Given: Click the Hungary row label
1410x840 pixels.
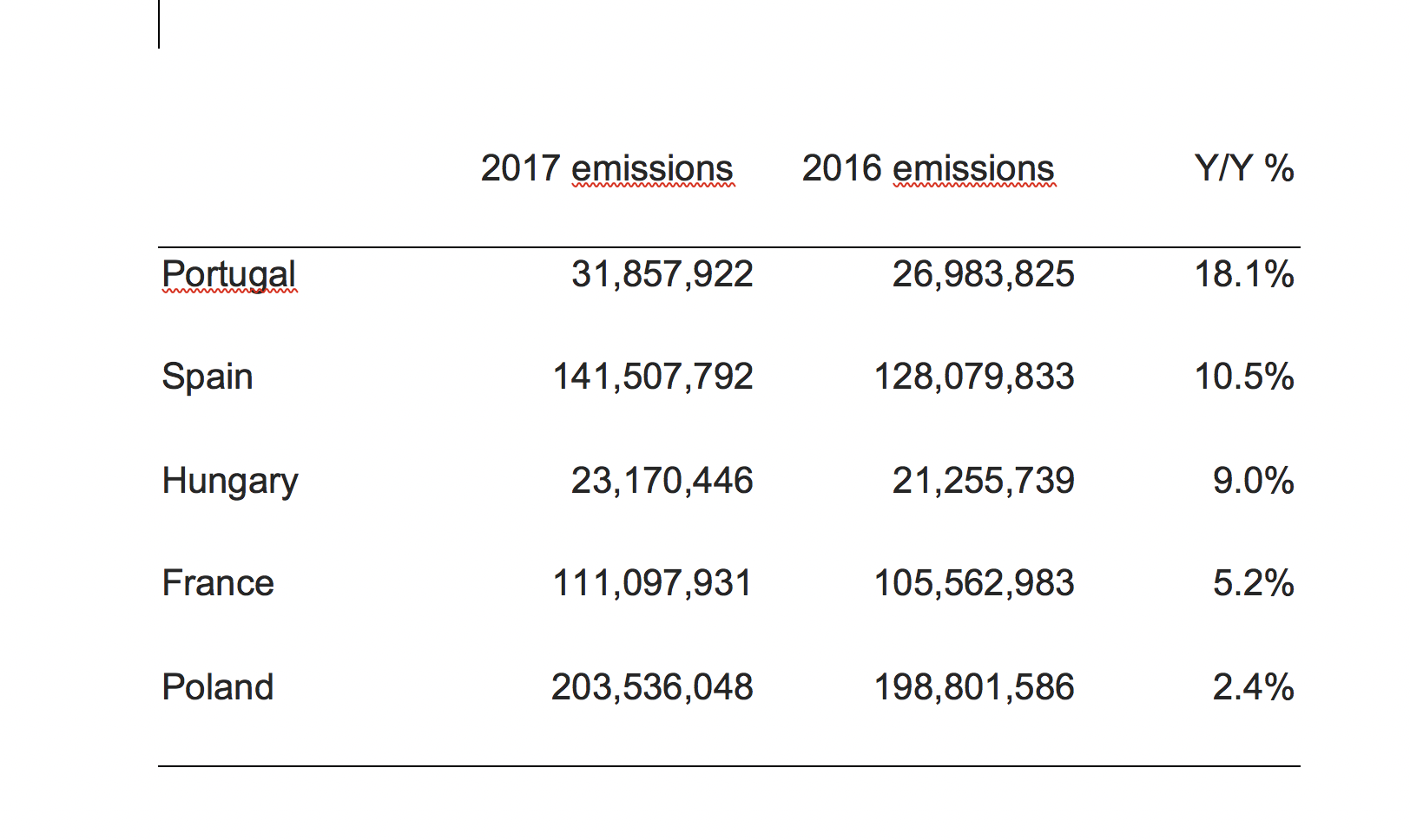Looking at the screenshot, I should point(230,481).
